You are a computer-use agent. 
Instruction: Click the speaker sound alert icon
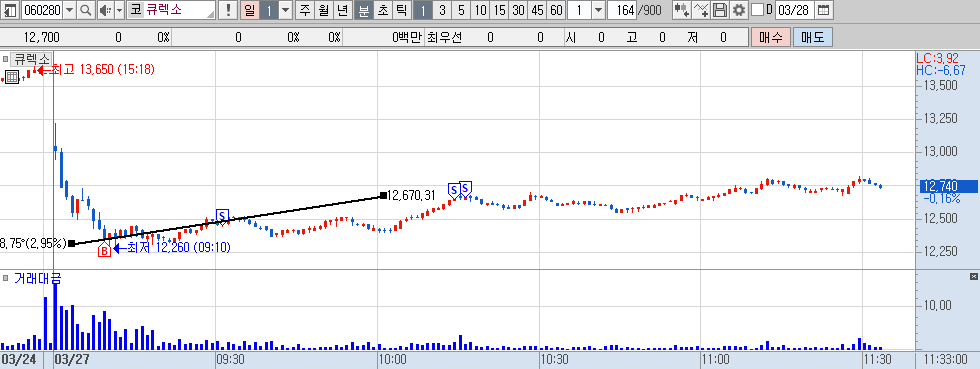pos(104,10)
